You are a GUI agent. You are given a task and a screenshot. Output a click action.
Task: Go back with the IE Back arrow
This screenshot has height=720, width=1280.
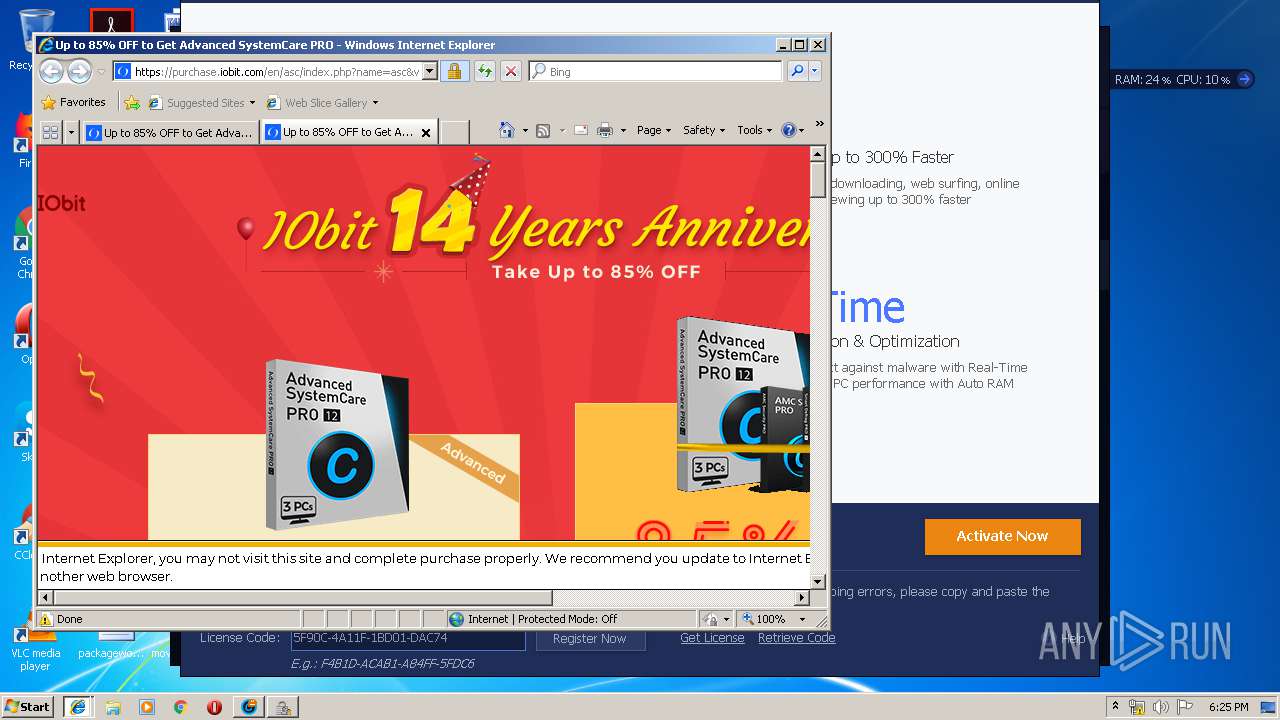52,71
